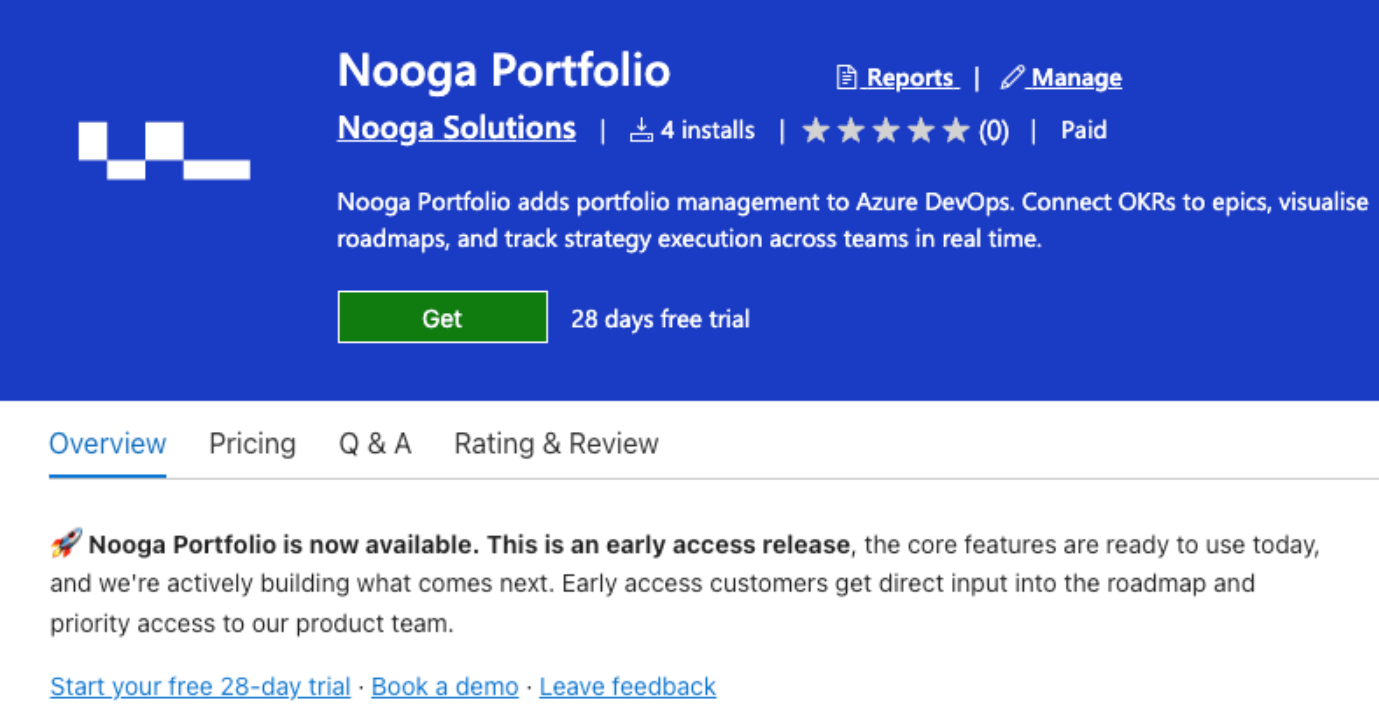
Task: Click the Reports document icon
Action: (847, 78)
